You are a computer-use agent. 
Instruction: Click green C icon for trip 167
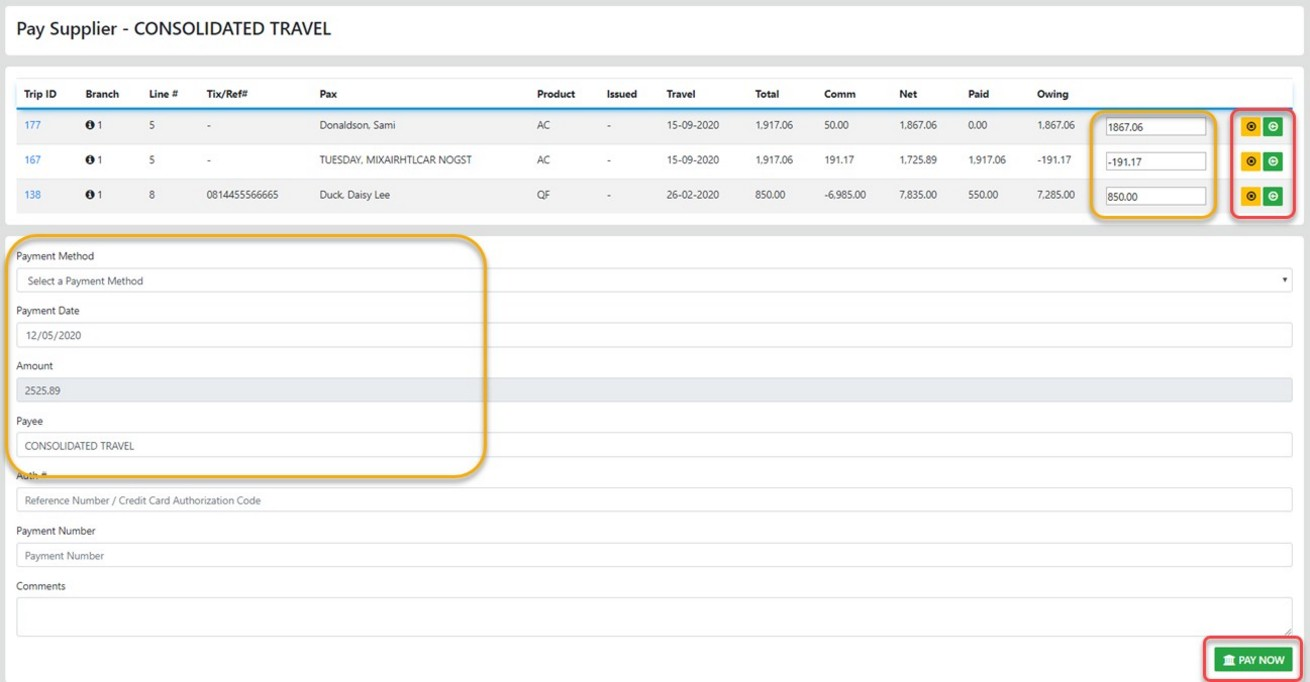[x=1272, y=161]
